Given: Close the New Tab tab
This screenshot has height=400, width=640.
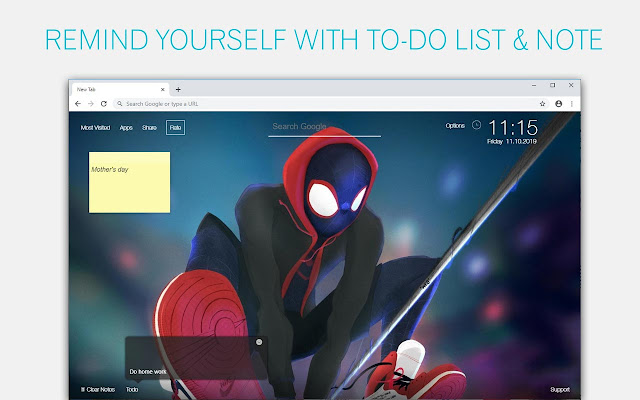Looking at the screenshot, I should (162, 89).
